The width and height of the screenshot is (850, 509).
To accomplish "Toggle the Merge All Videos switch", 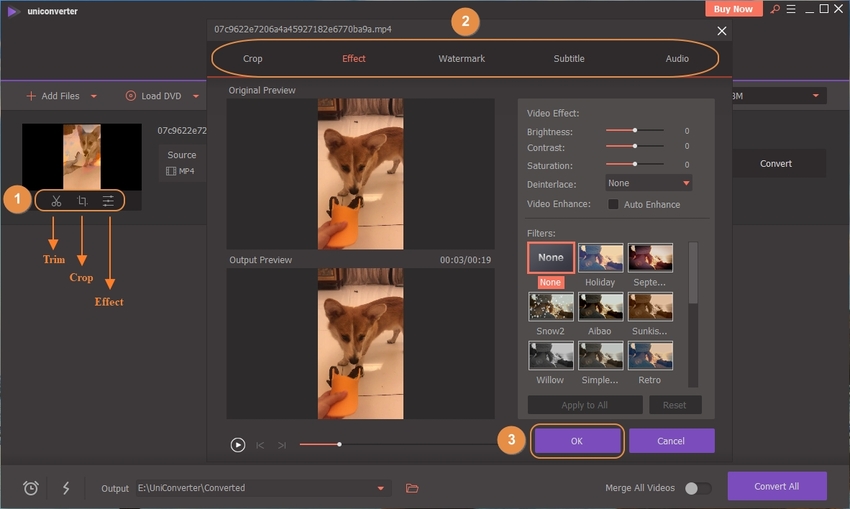I will (697, 488).
